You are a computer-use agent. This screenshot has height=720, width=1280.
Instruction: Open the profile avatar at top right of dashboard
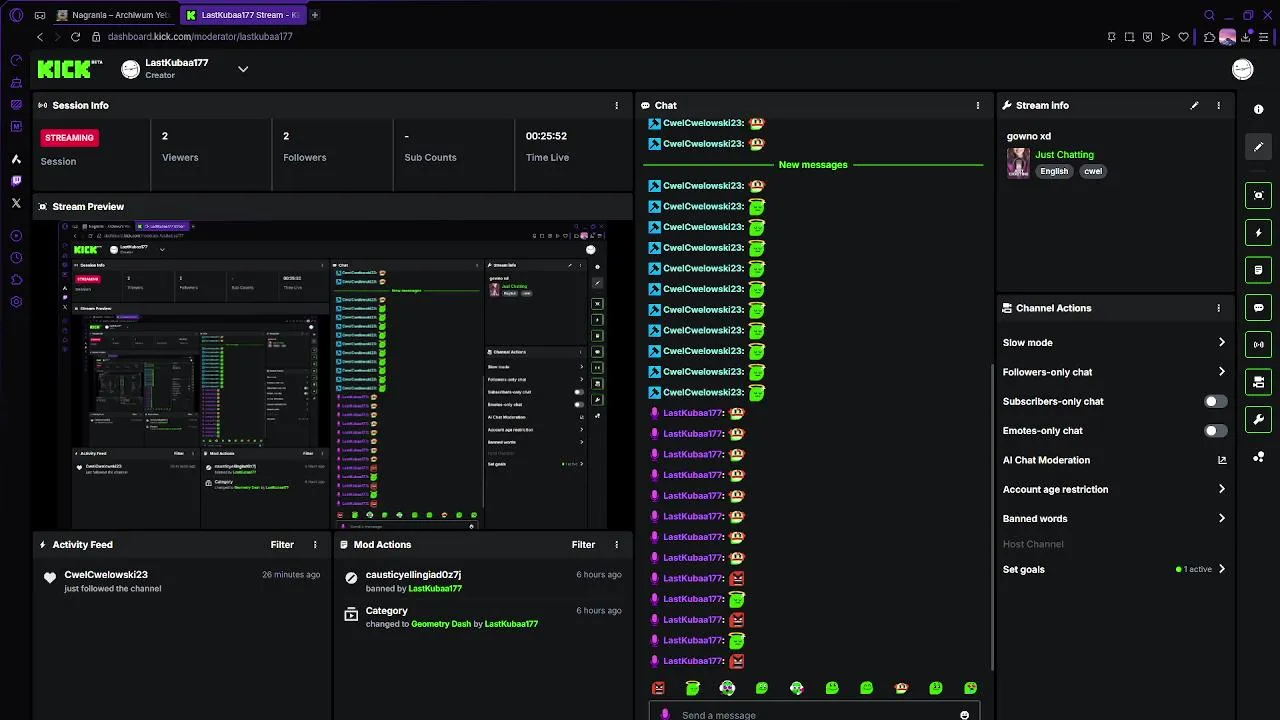click(1243, 69)
